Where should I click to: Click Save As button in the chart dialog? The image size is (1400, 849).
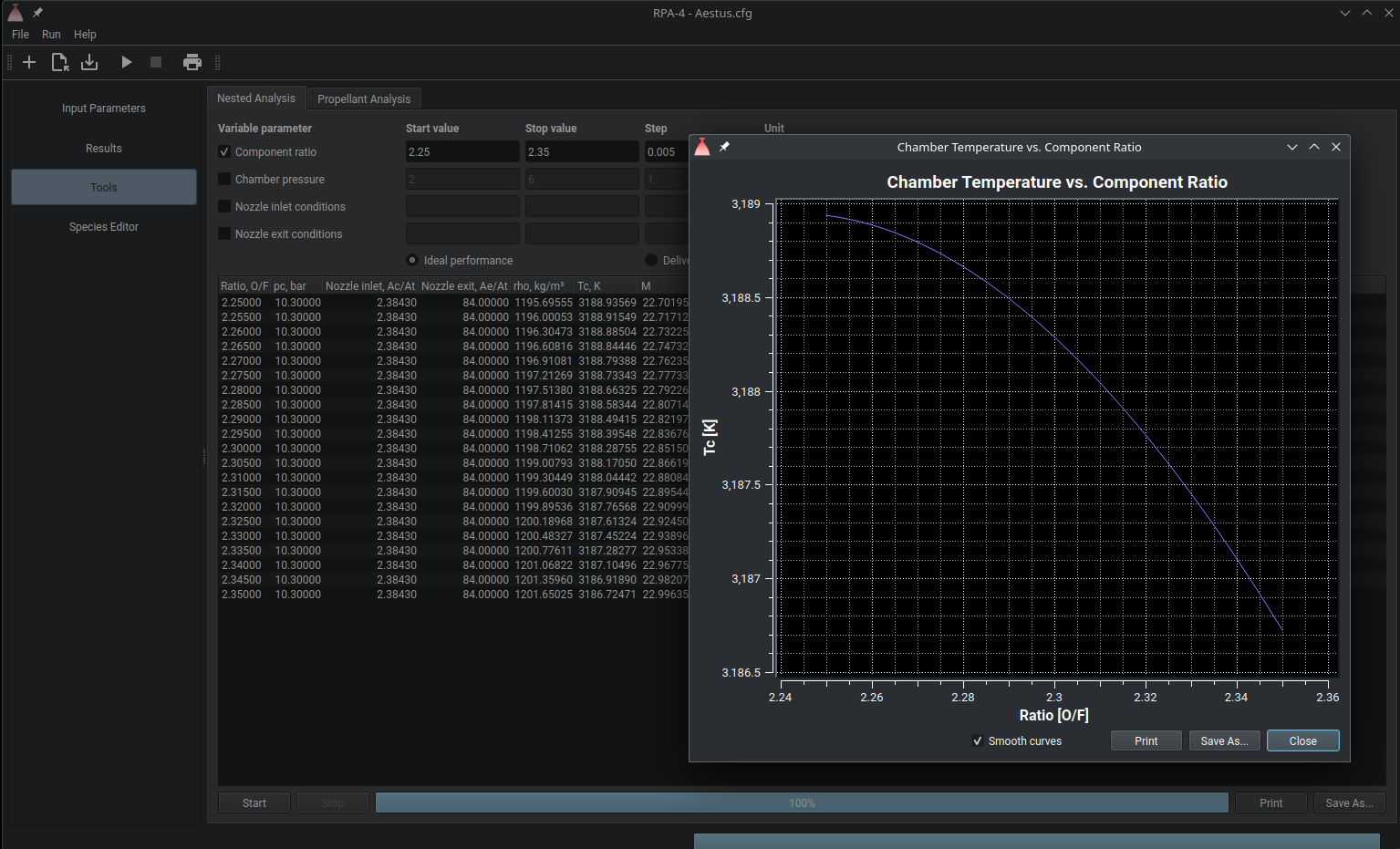tap(1224, 741)
